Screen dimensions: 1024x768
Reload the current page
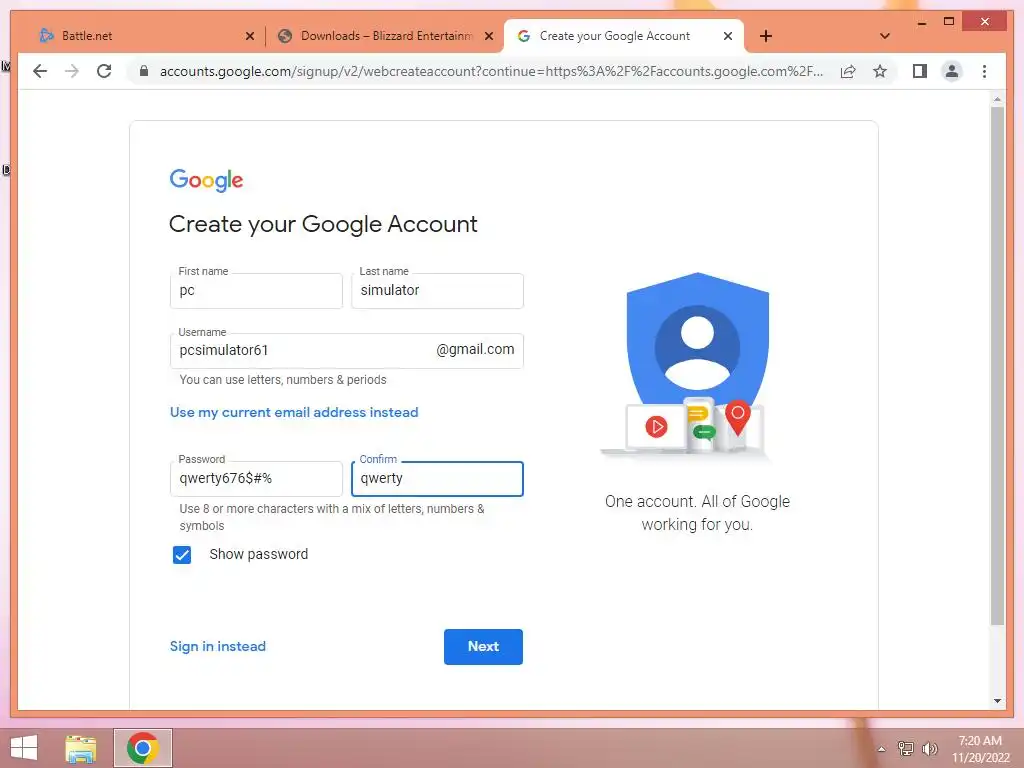(104, 71)
